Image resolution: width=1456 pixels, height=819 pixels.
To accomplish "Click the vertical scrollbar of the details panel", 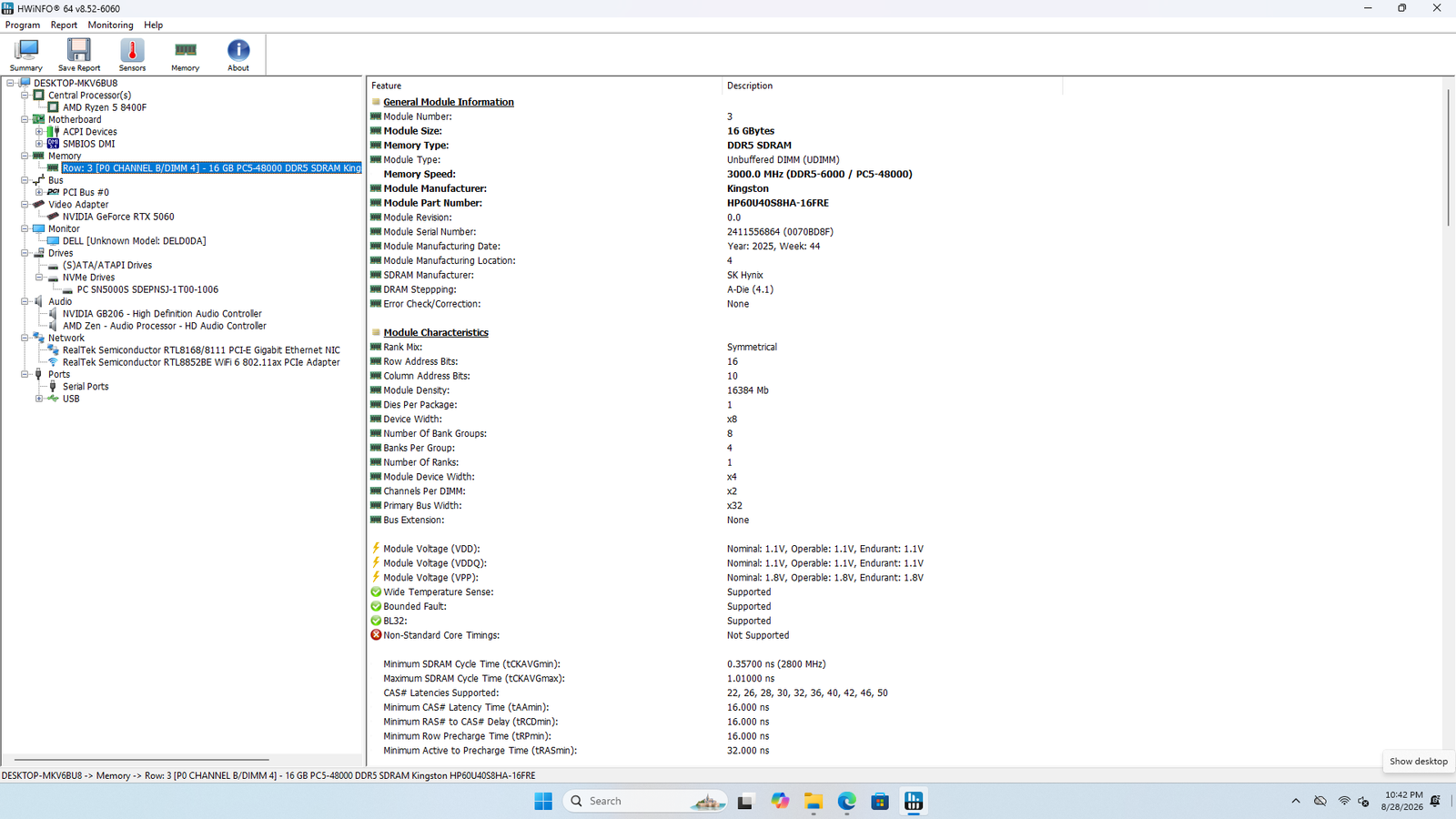I will point(1448,157).
